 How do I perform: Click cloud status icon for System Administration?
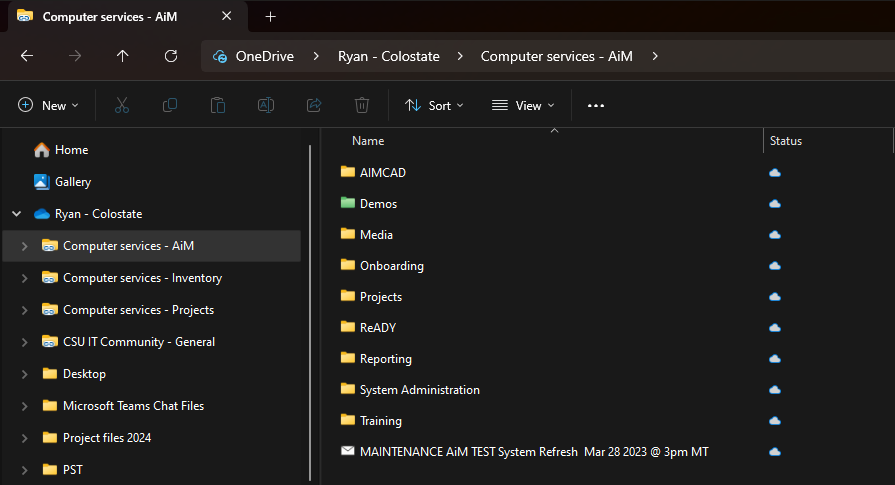click(775, 390)
